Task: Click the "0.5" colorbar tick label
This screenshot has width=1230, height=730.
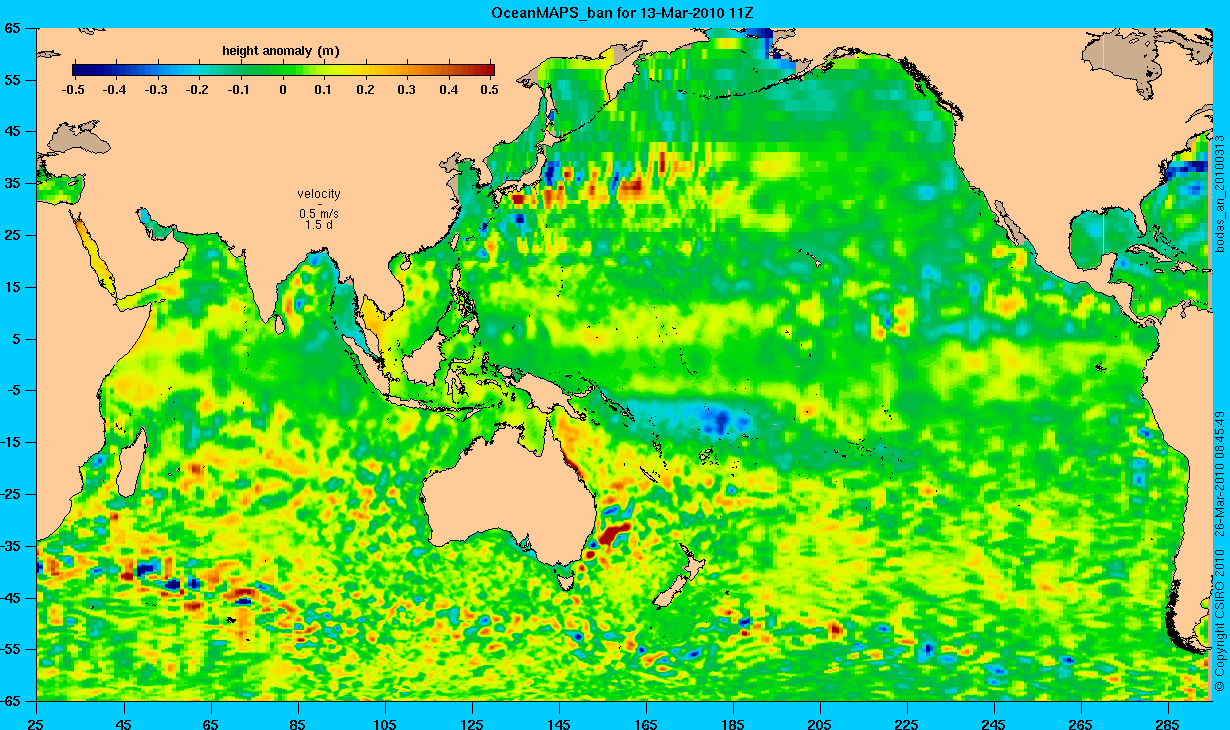Action: 490,90
